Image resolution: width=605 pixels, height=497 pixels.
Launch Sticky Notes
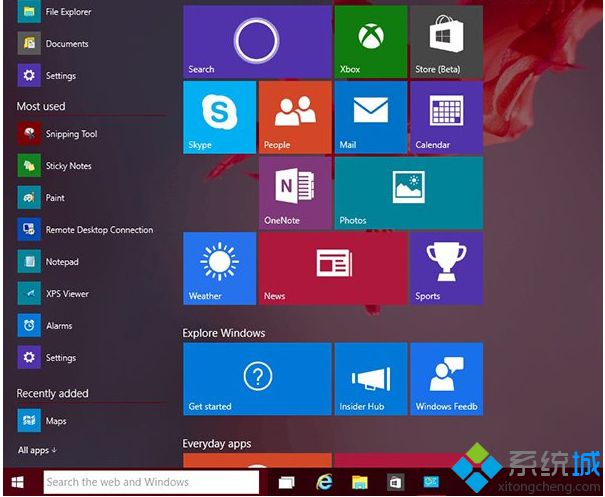(54, 166)
